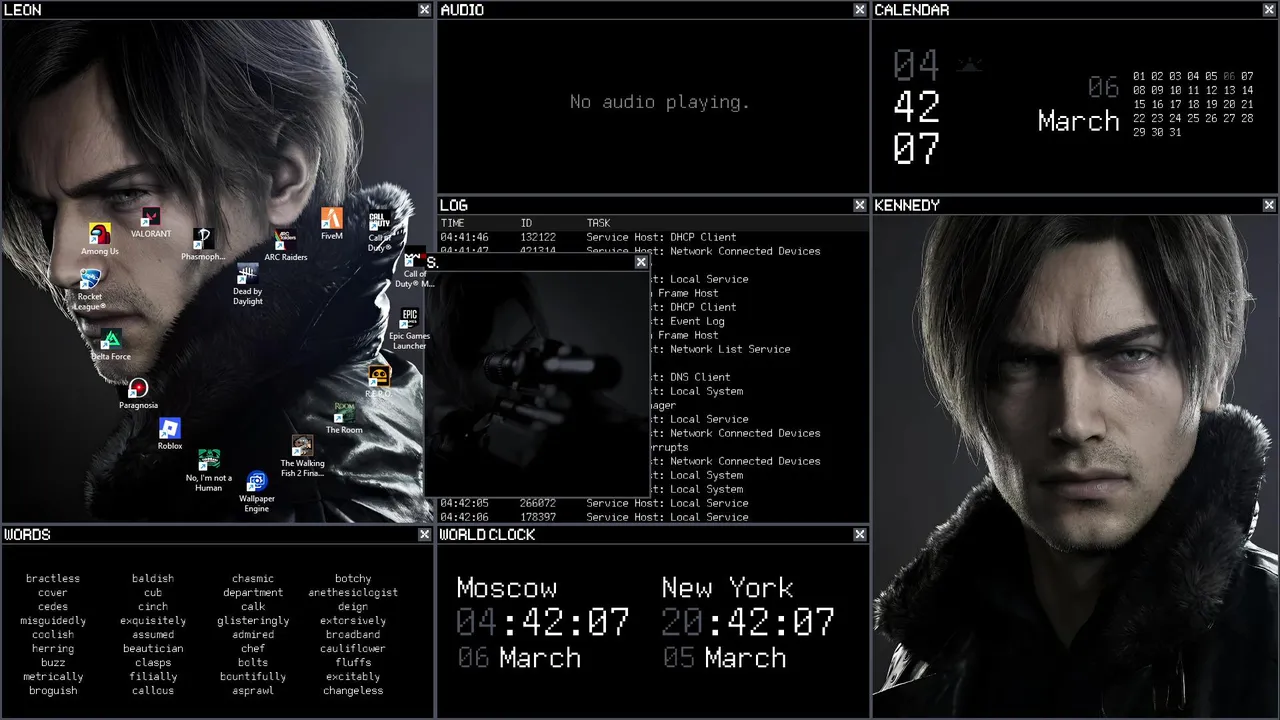
Task: Select the 'Service Host: Event Log' entry
Action: (688, 322)
